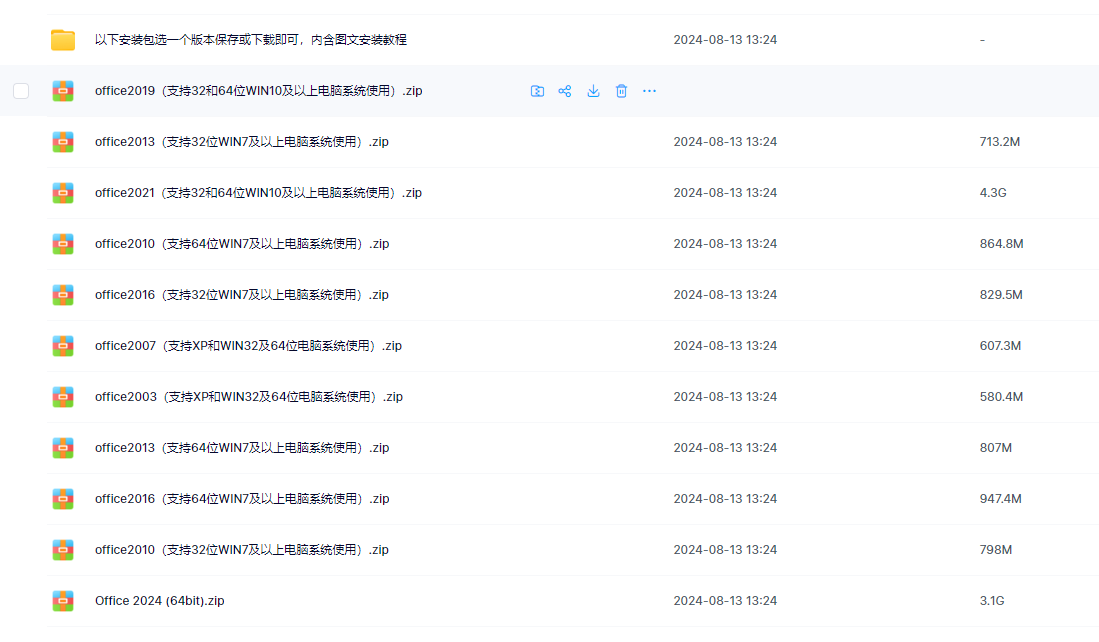Click the zip icon of office2010 32位 file

pyautogui.click(x=63, y=550)
